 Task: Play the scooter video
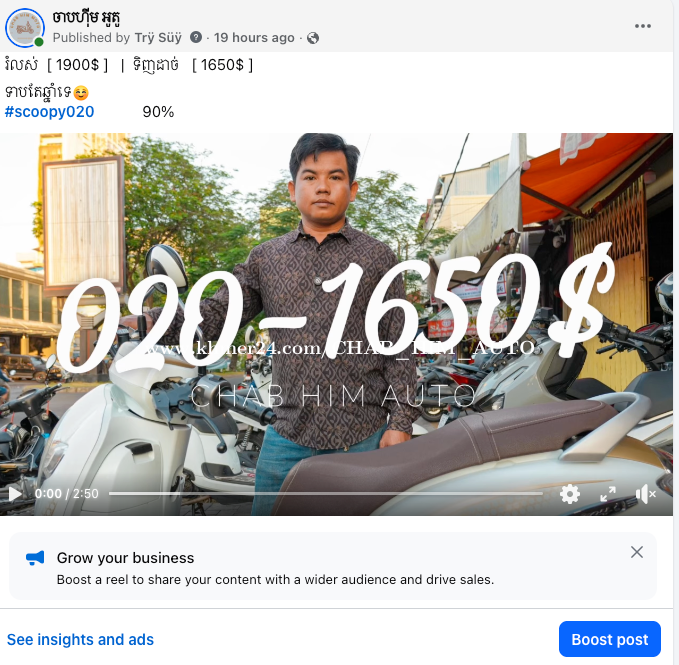click(x=15, y=493)
